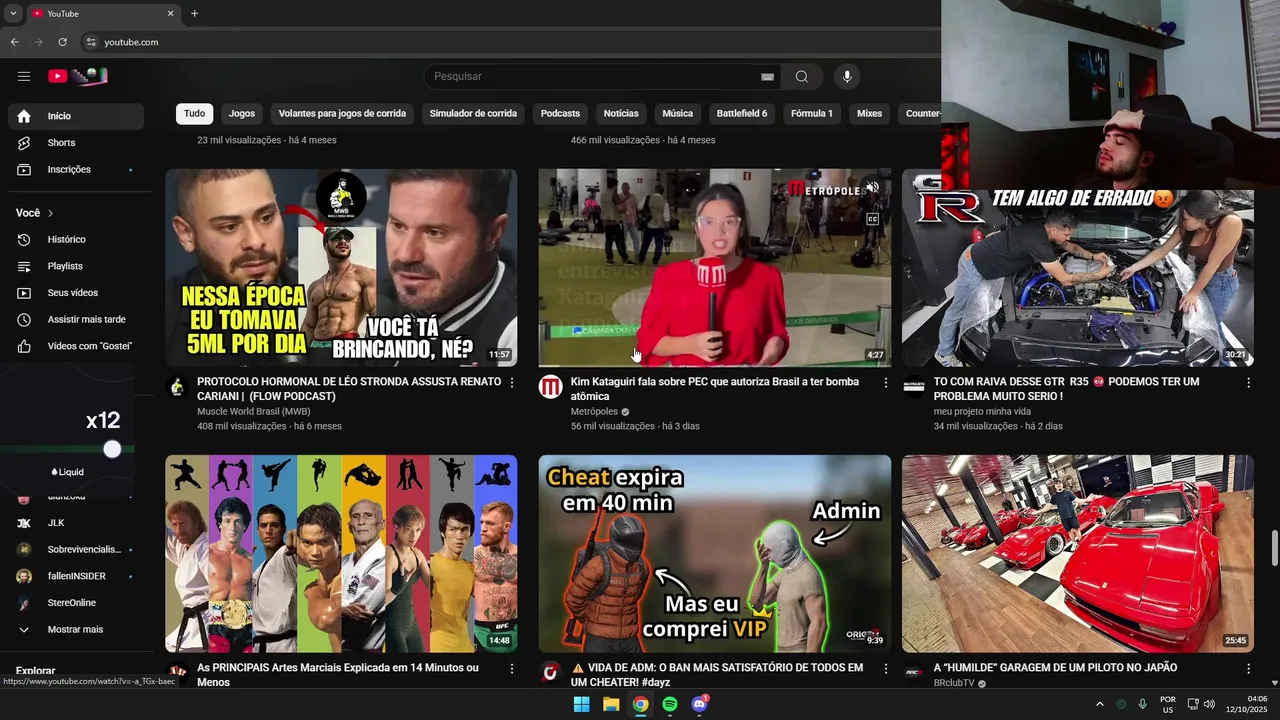Open Discord from the taskbar

[700, 704]
